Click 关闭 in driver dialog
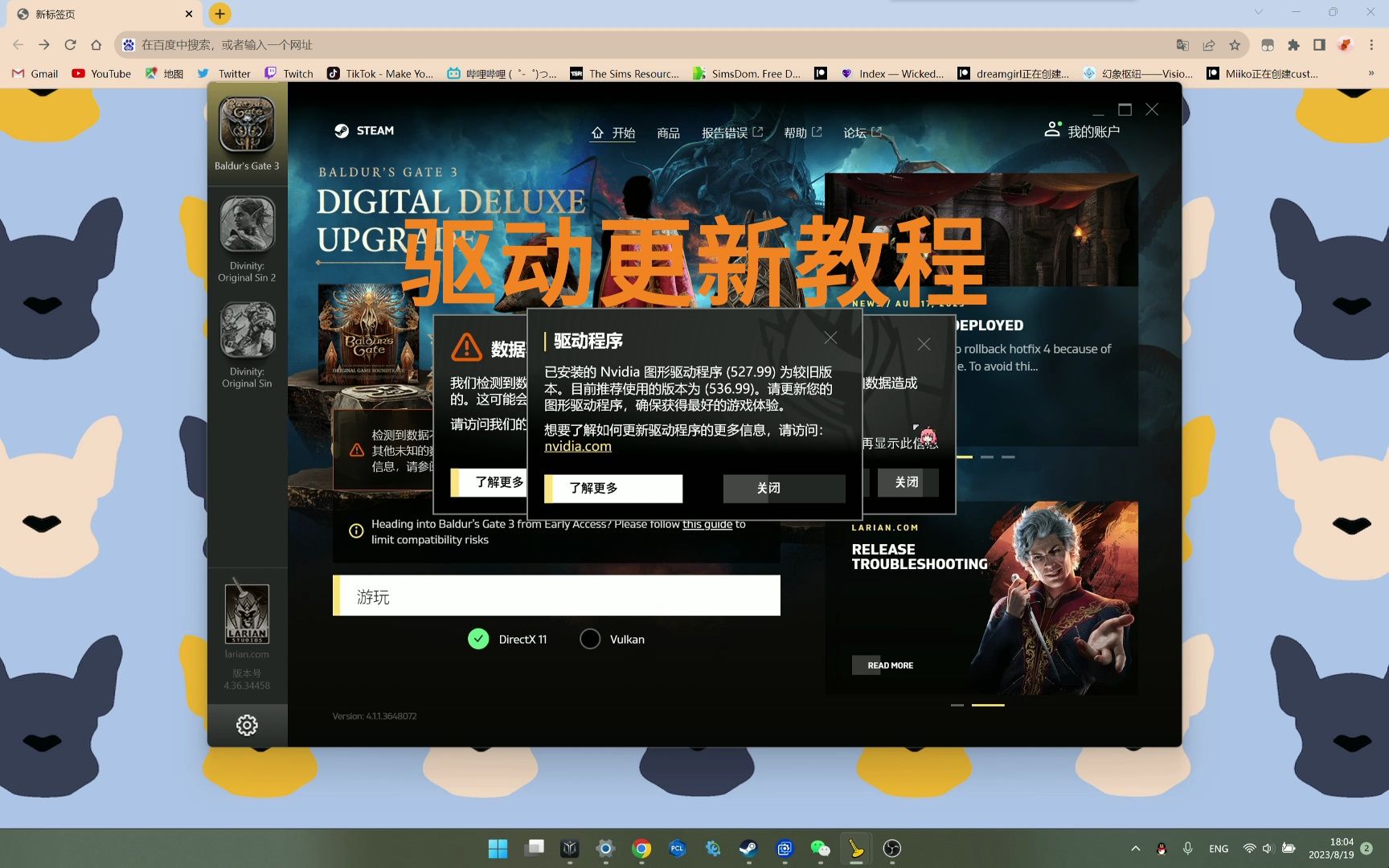 point(784,488)
